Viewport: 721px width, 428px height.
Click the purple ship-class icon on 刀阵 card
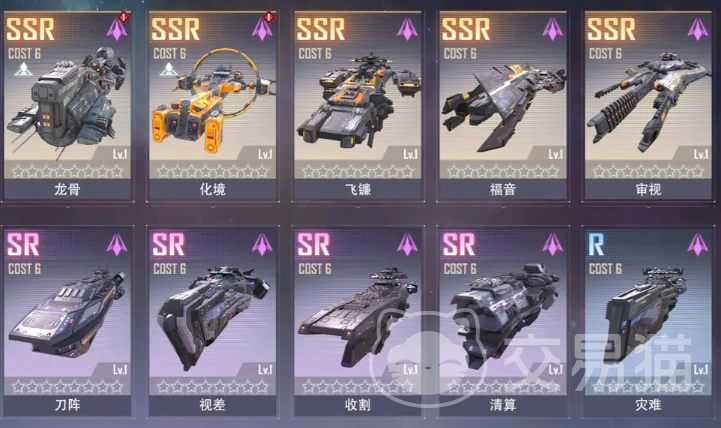coord(117,245)
